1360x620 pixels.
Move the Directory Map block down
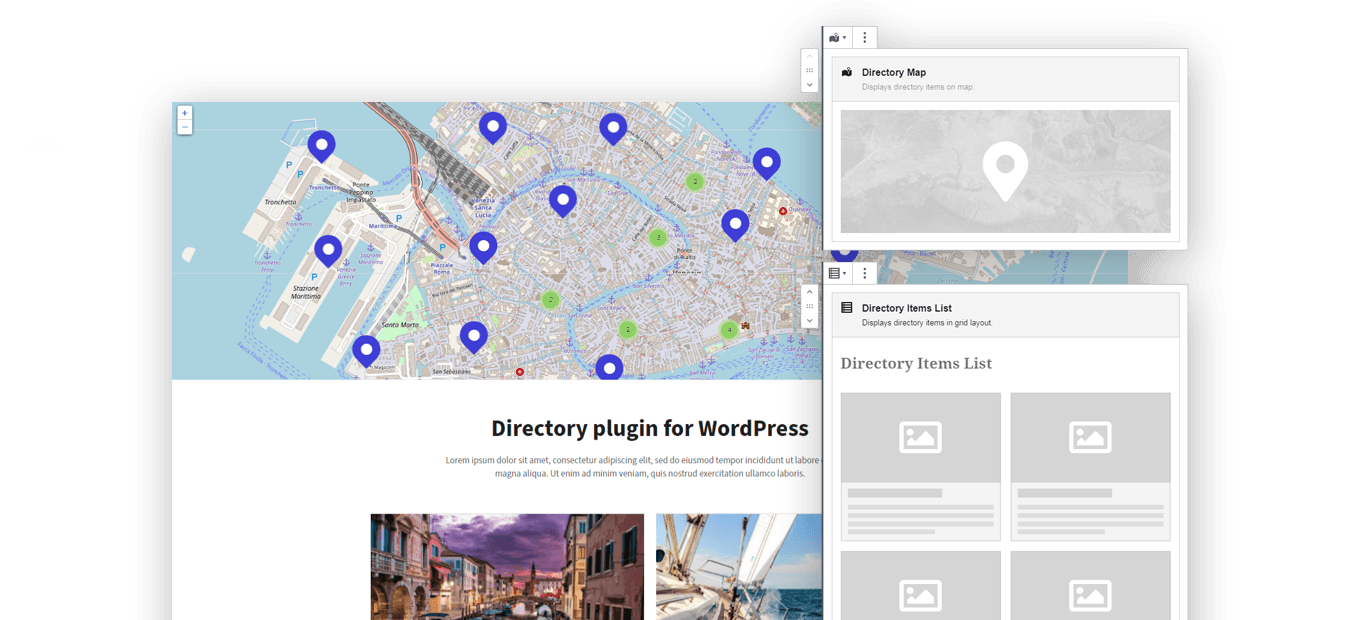tap(809, 85)
